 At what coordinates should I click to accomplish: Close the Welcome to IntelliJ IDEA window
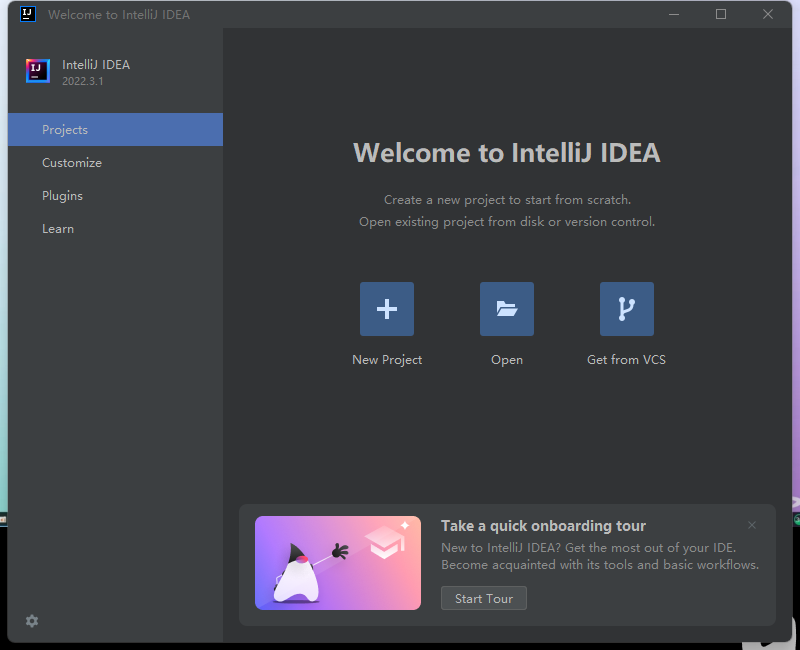[x=768, y=14]
